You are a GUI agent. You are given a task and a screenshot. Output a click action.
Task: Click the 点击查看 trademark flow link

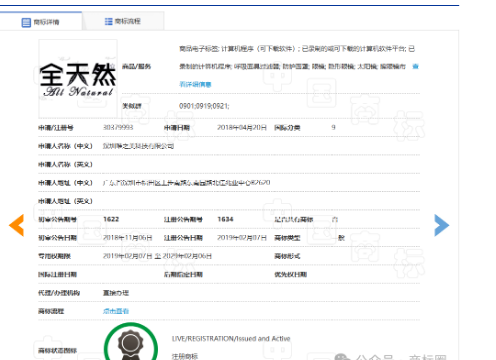click(x=116, y=311)
